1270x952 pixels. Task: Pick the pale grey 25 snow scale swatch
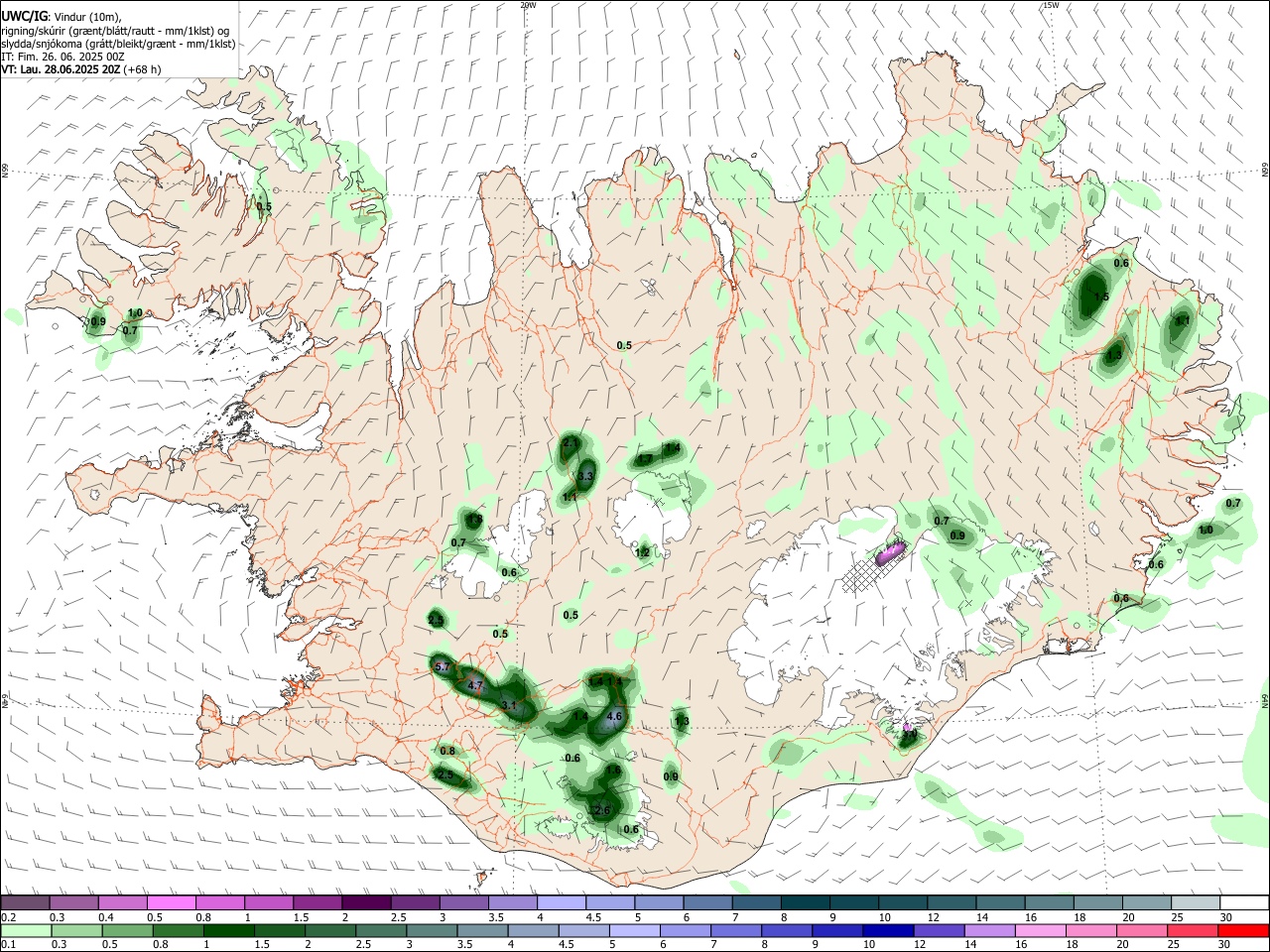tap(1196, 903)
